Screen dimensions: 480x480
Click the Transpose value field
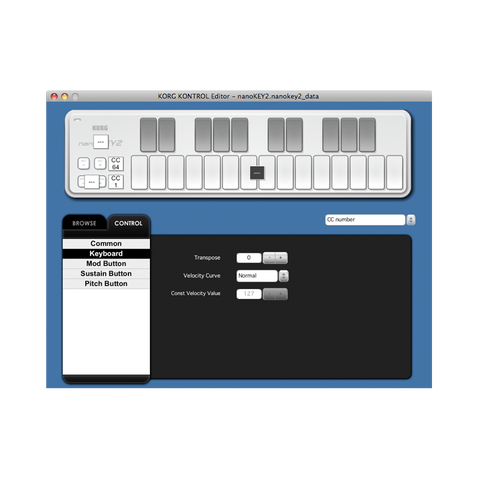pos(249,258)
